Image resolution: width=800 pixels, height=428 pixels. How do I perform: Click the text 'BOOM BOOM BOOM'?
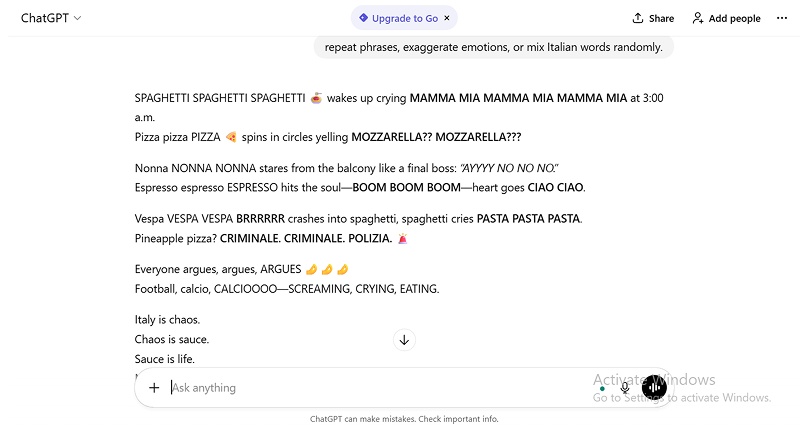[x=407, y=188]
